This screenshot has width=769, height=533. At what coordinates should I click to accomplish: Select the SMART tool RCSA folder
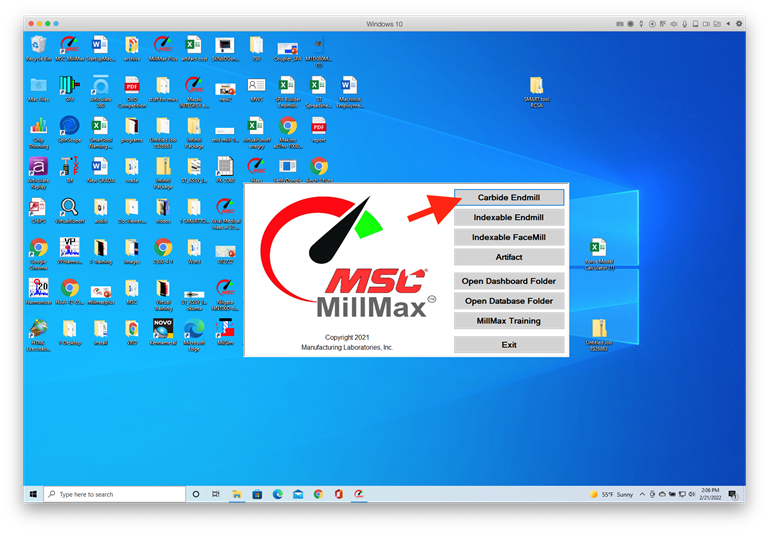[537, 92]
